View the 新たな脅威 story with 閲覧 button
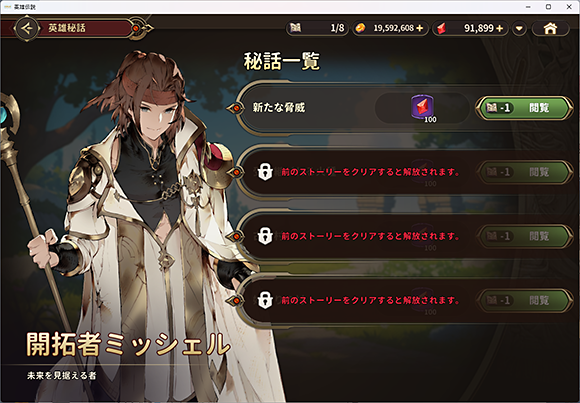 click(524, 108)
